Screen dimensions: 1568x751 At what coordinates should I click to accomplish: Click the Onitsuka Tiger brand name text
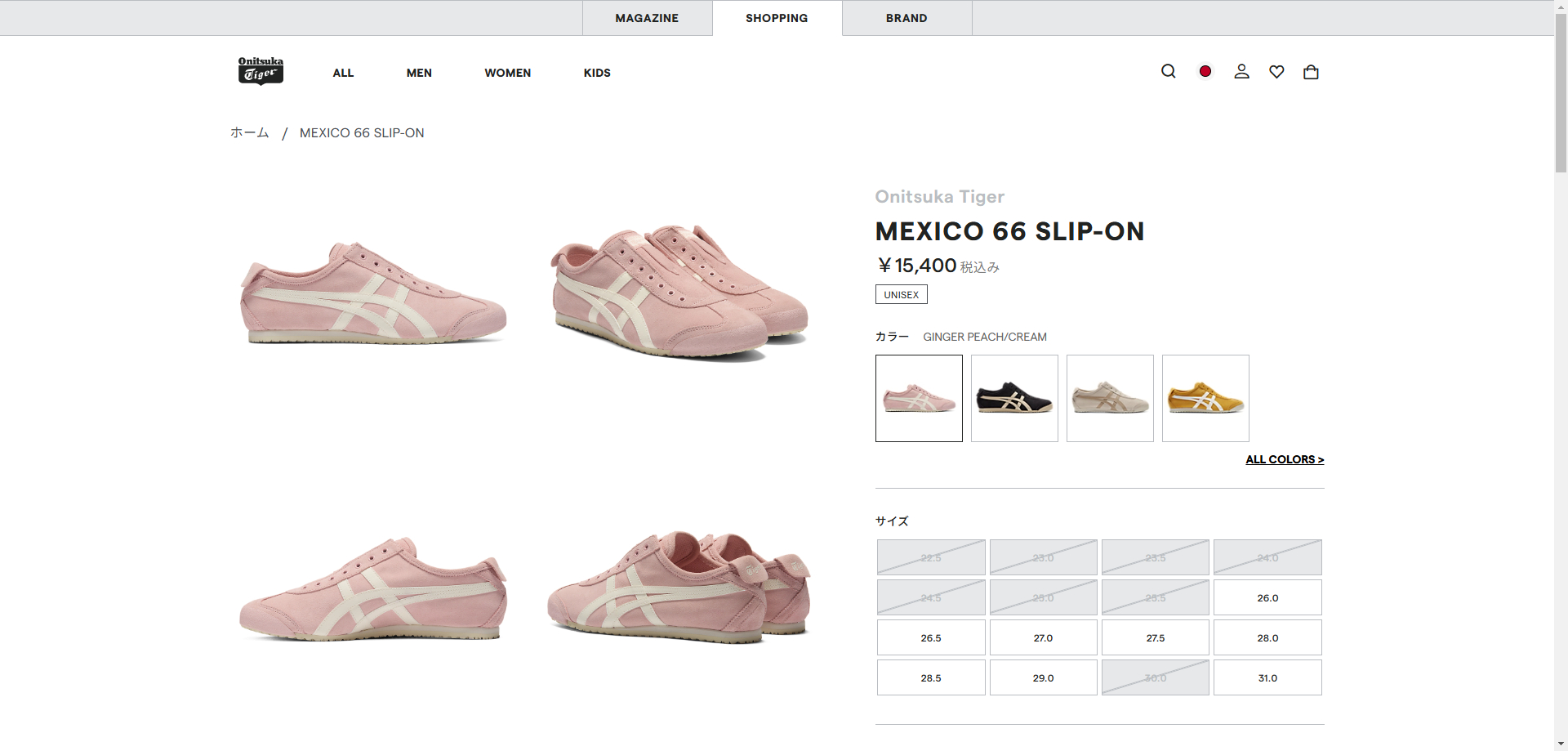point(939,196)
